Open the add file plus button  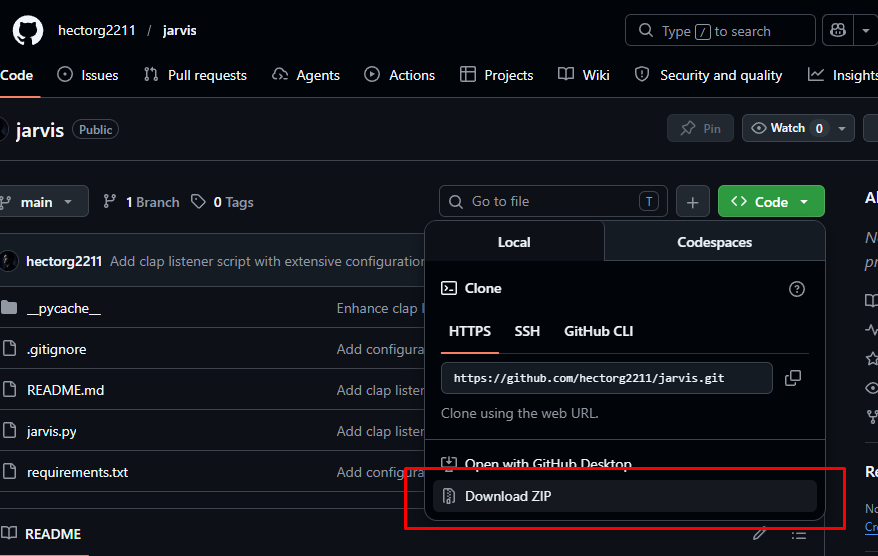693,202
